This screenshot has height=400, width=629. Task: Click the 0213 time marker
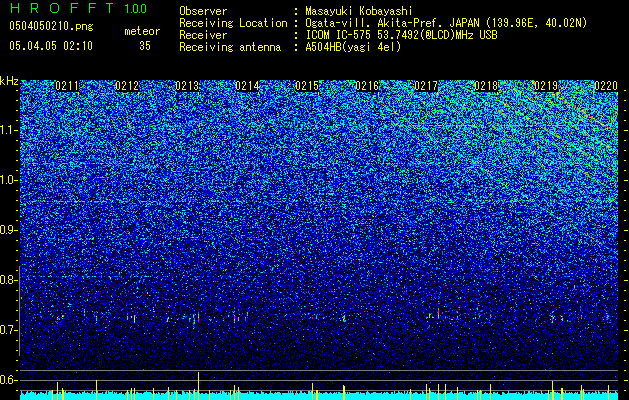coord(187,86)
